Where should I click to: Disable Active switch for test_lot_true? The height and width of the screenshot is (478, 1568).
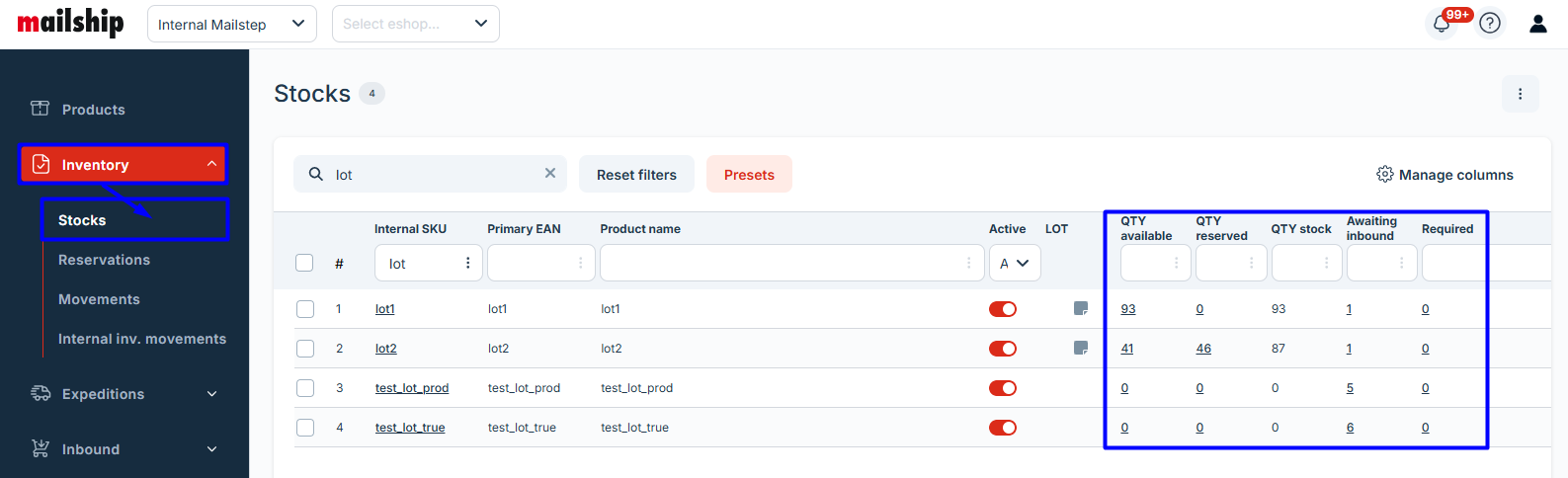tap(1003, 428)
